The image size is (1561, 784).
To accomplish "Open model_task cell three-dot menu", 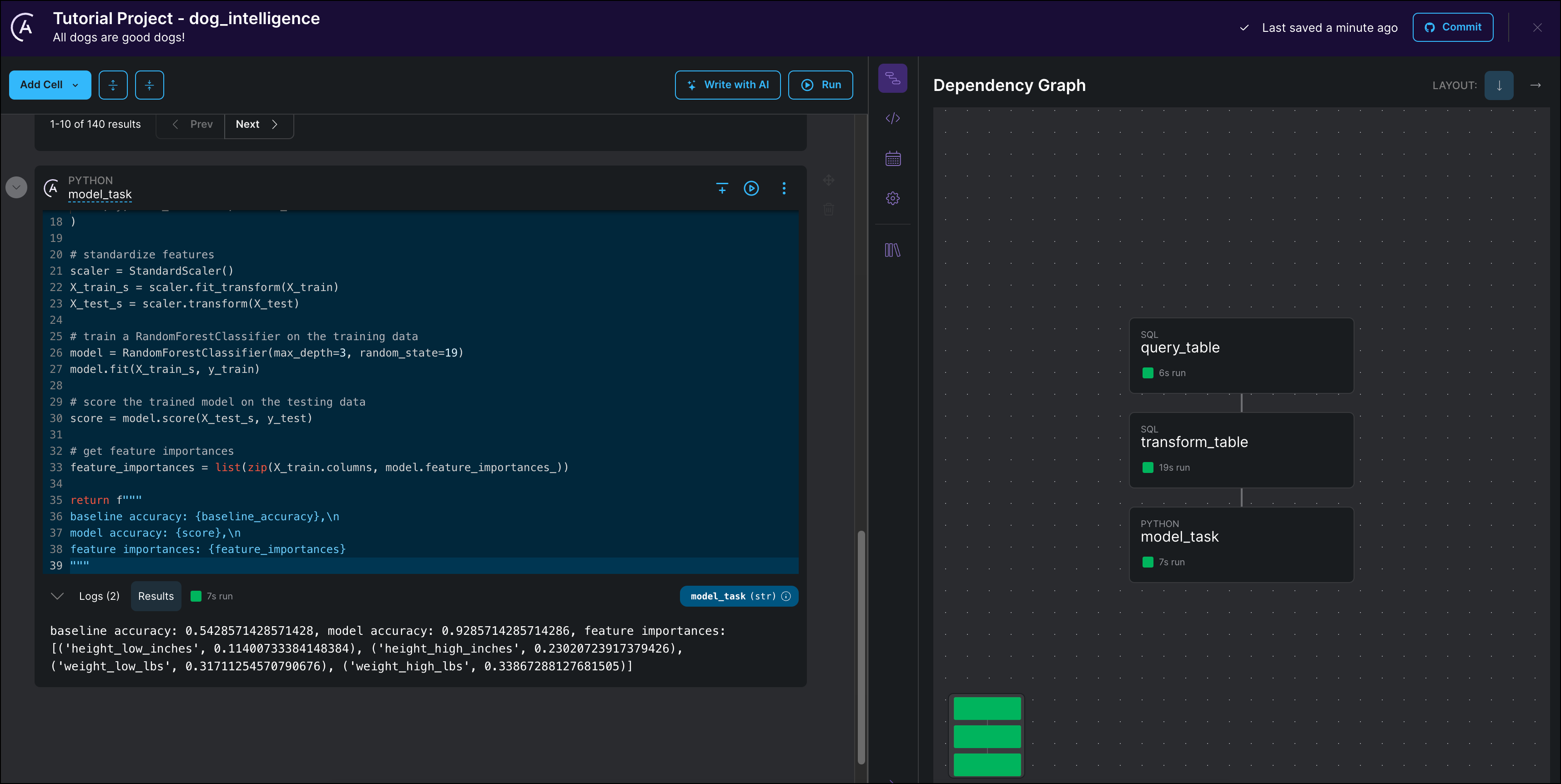I will pos(784,188).
